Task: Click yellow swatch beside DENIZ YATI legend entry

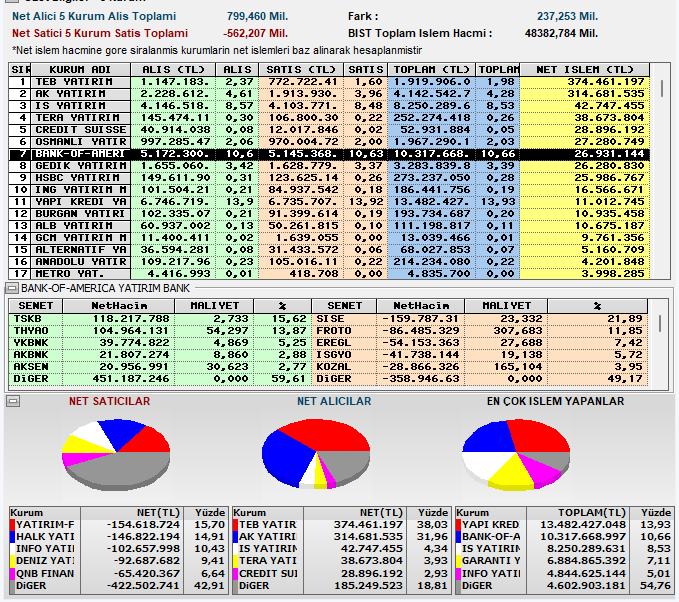Action: (12, 561)
